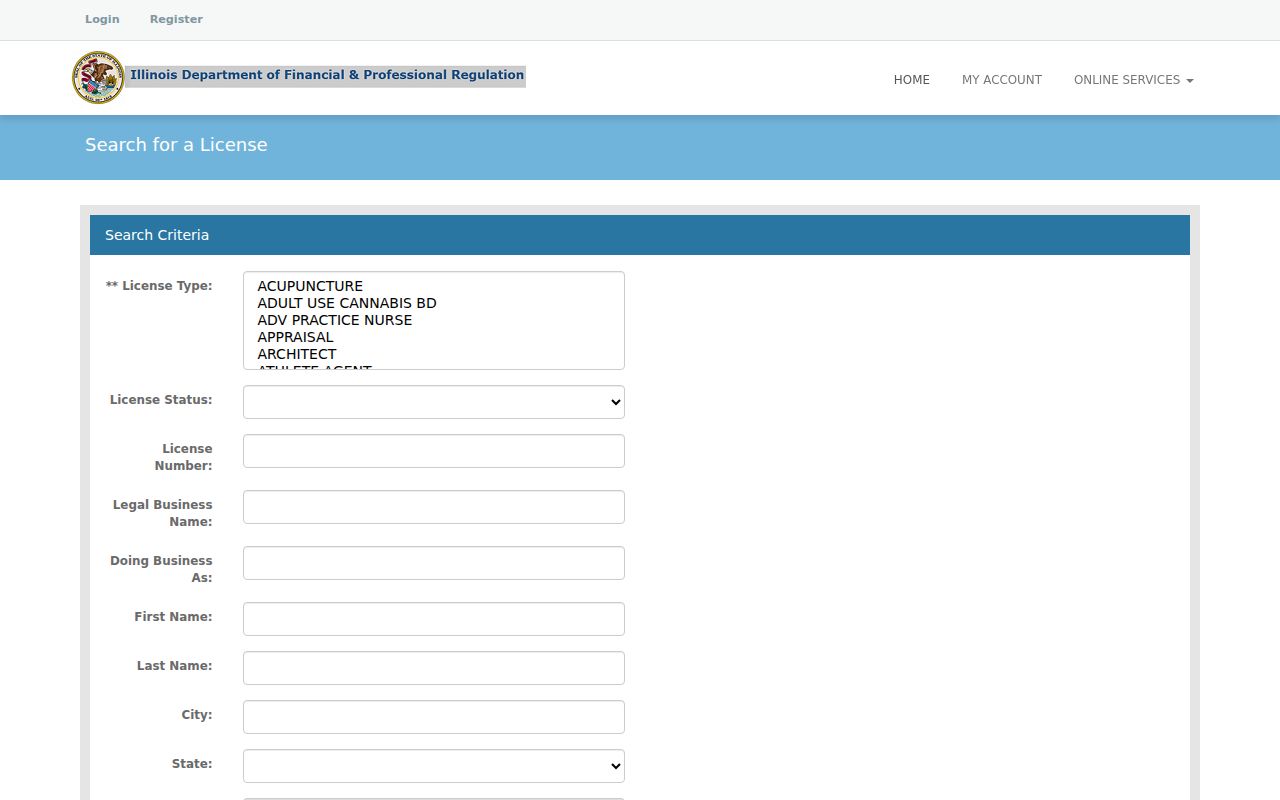
Task: Open the State dropdown
Action: pos(434,766)
